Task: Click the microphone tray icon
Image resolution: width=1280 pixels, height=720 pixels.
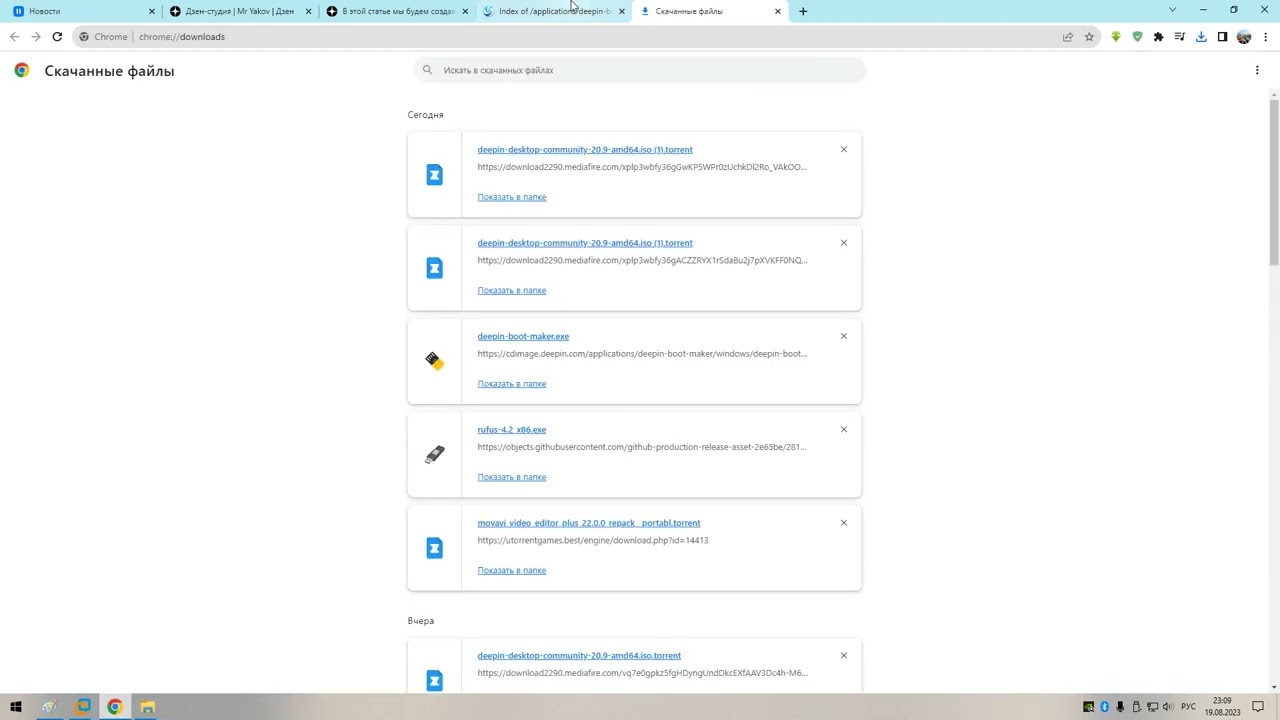Action: (x=1120, y=707)
